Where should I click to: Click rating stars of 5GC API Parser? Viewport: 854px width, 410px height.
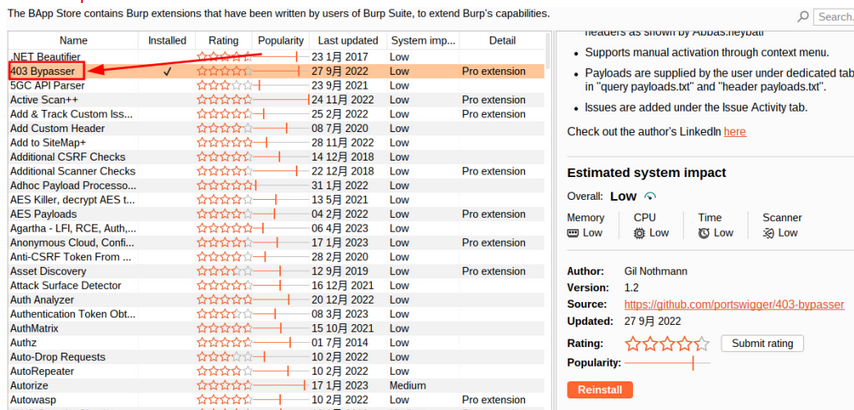click(x=224, y=85)
